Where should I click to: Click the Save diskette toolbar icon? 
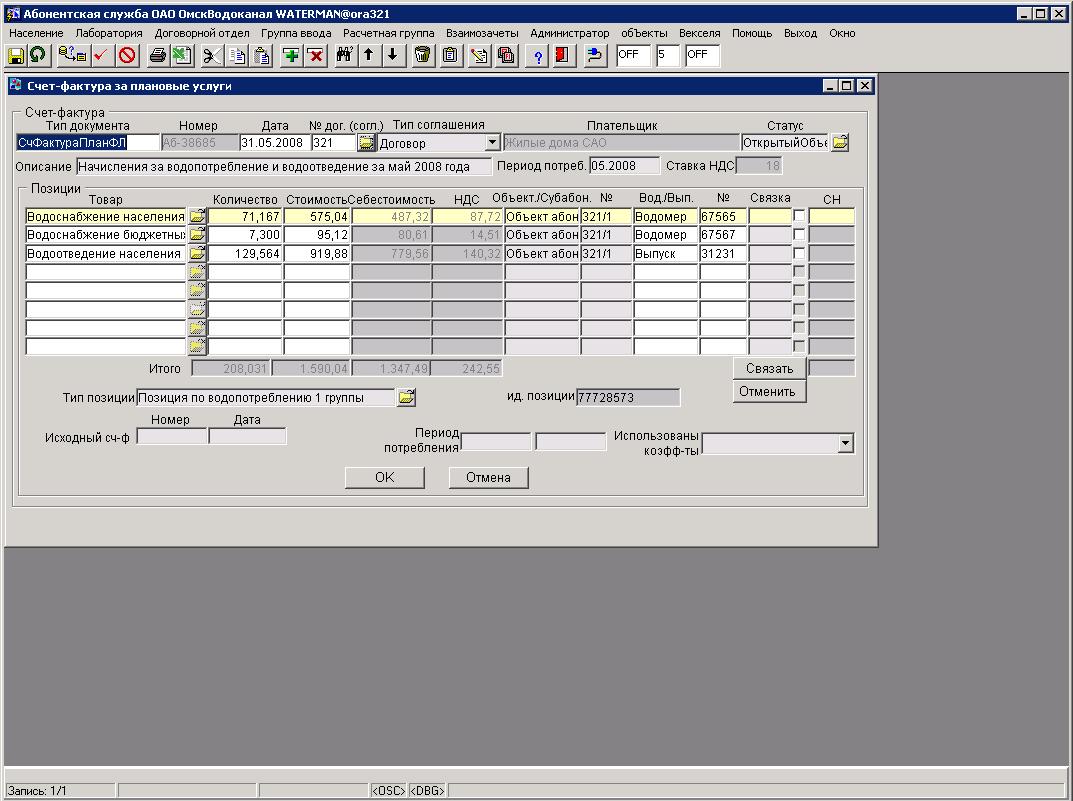coord(16,55)
